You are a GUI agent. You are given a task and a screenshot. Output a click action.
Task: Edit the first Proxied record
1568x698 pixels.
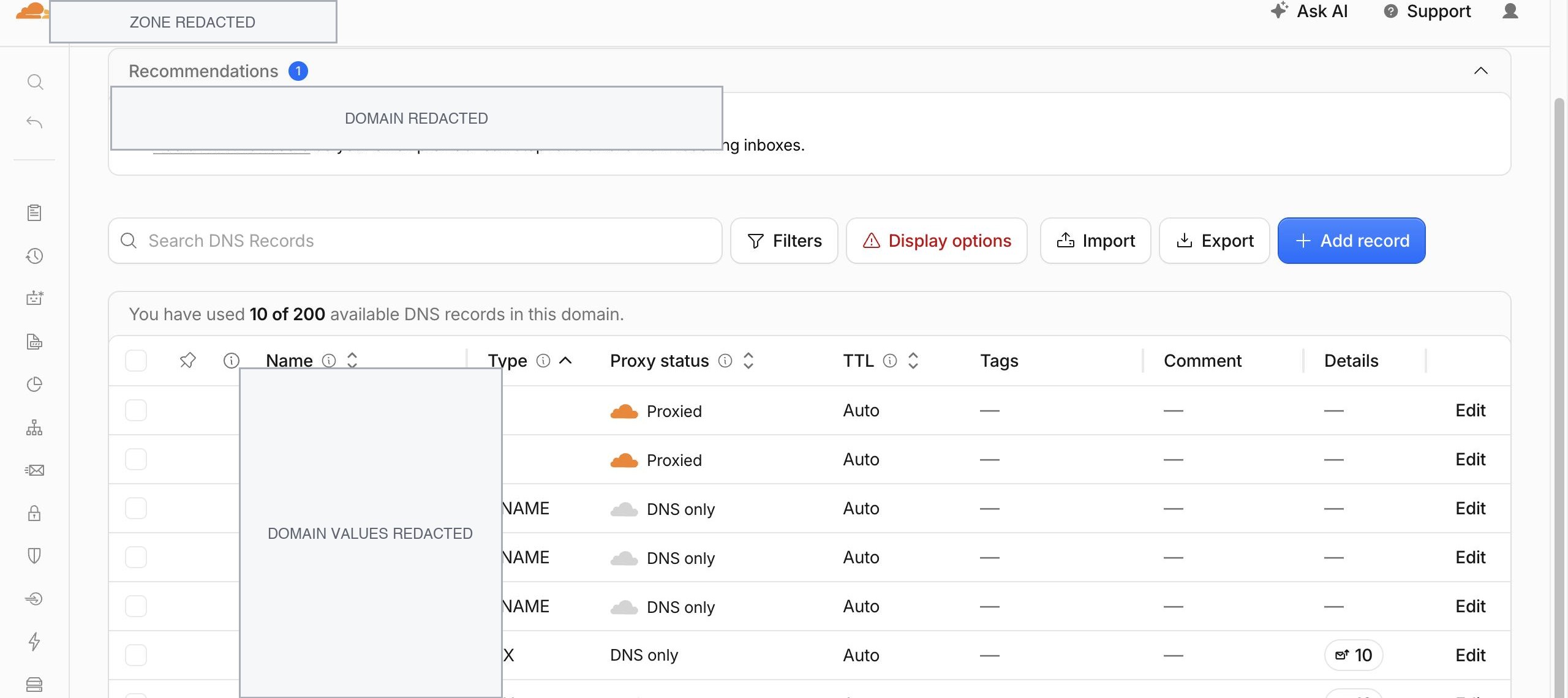pos(1470,410)
